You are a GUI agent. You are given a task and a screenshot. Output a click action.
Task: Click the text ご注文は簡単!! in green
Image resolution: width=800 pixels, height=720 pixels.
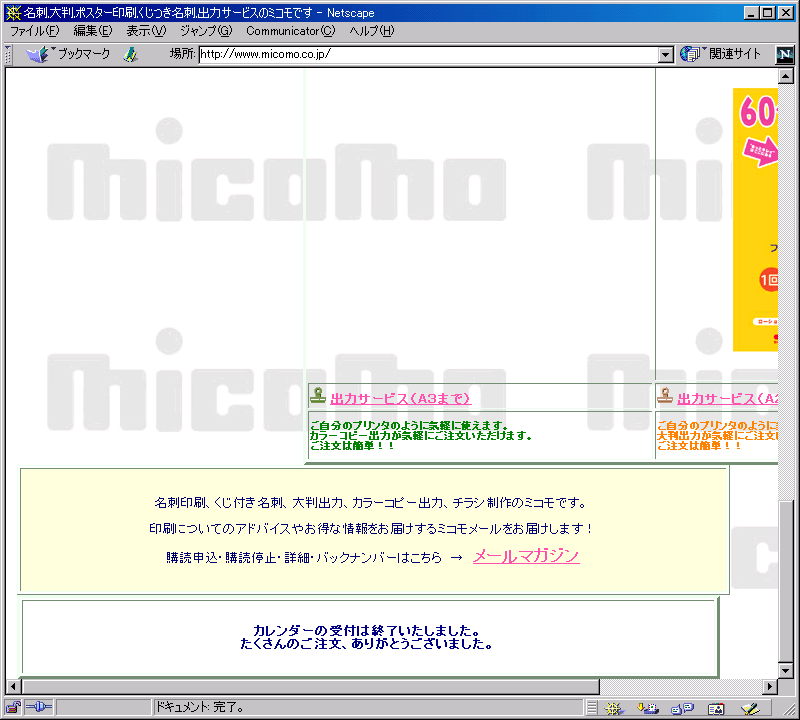pos(352,445)
